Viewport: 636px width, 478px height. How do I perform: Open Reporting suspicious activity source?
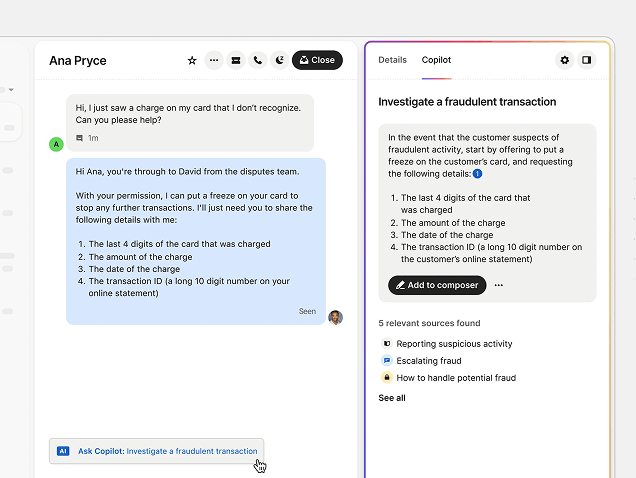click(454, 343)
